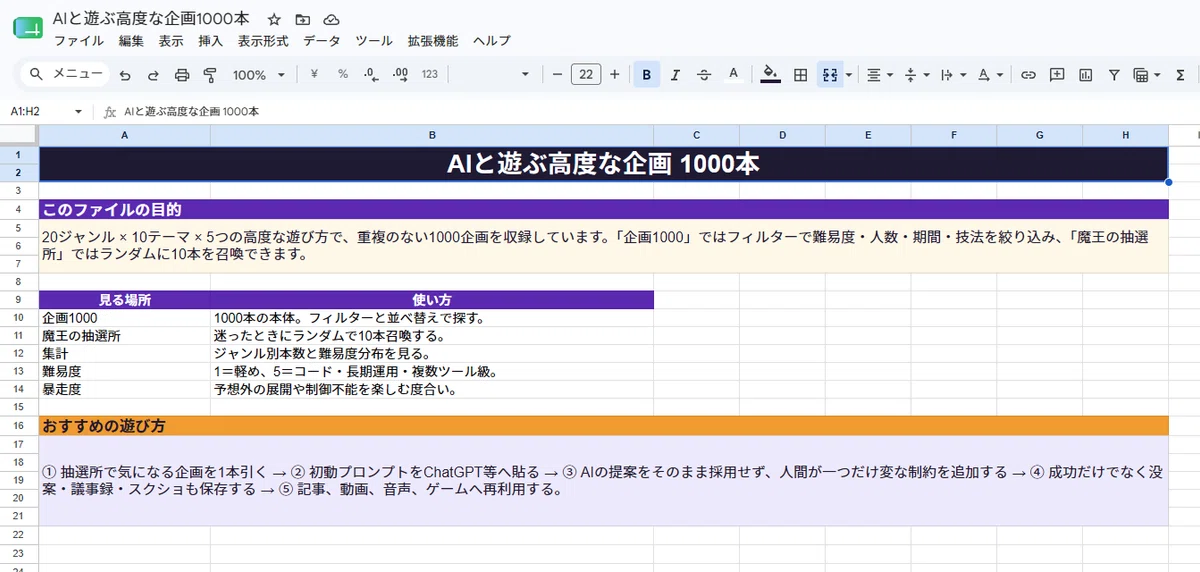Open the functions sigma icon

tap(1181, 74)
